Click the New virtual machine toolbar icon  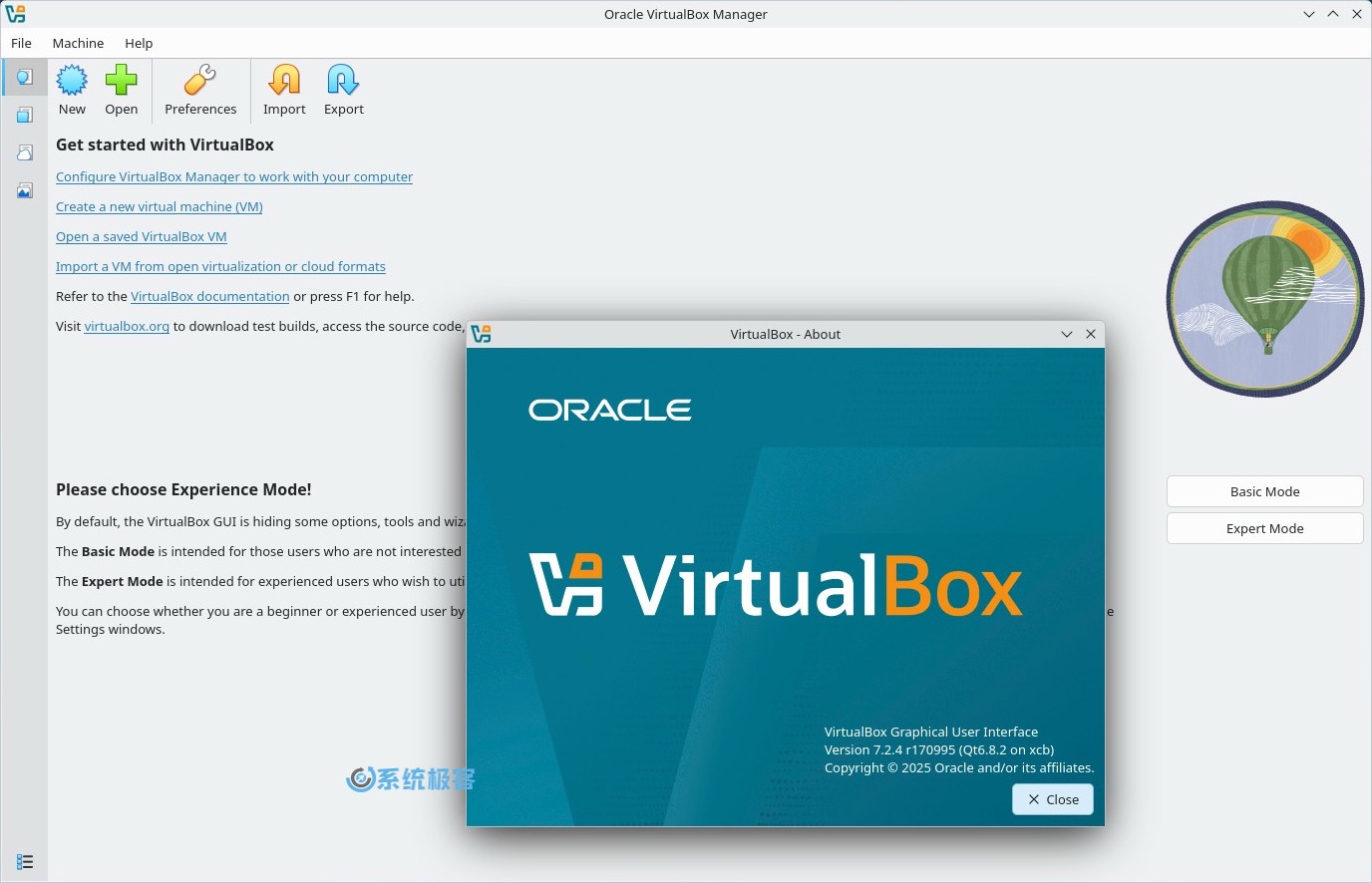[x=72, y=81]
